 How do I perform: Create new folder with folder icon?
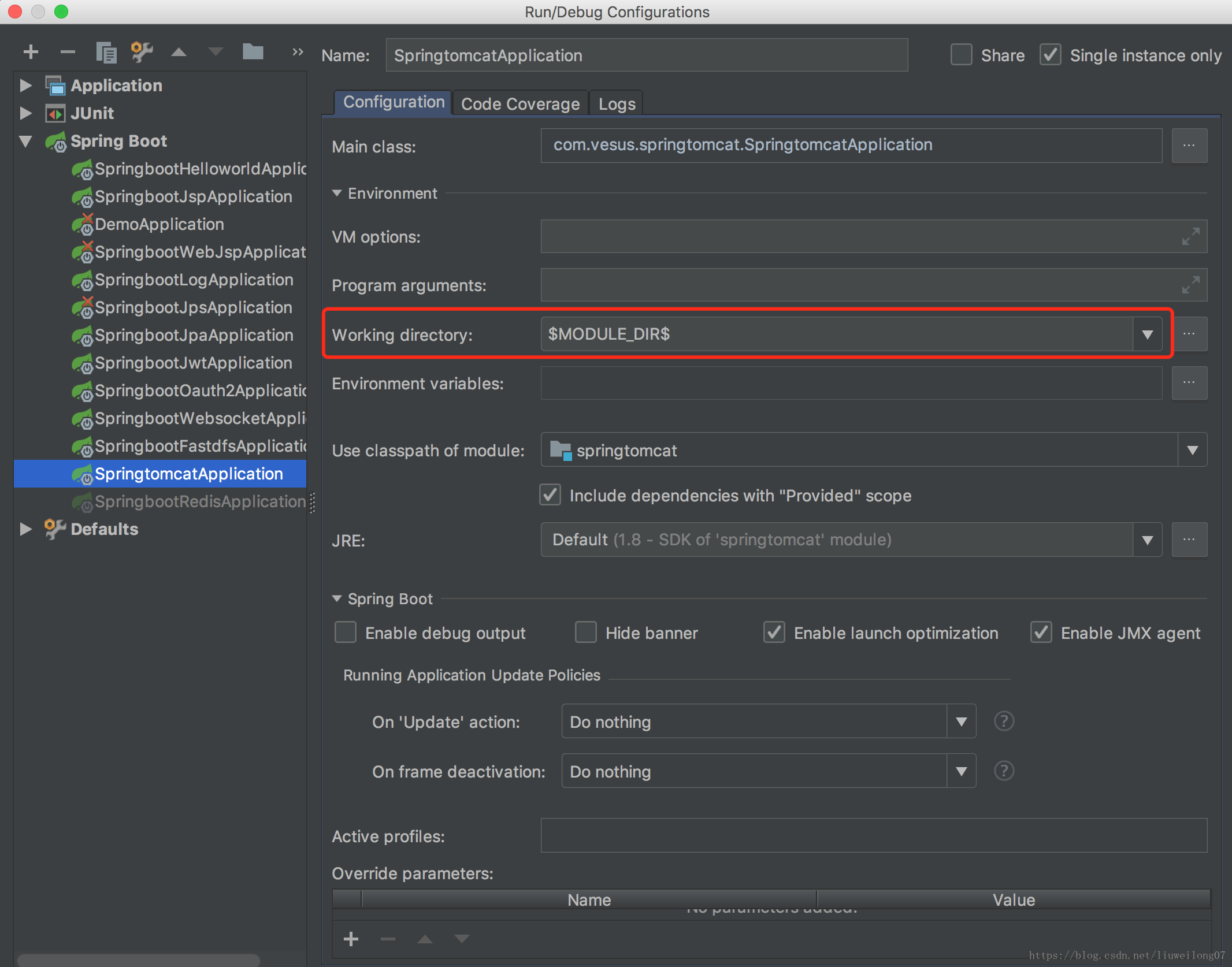[x=253, y=52]
